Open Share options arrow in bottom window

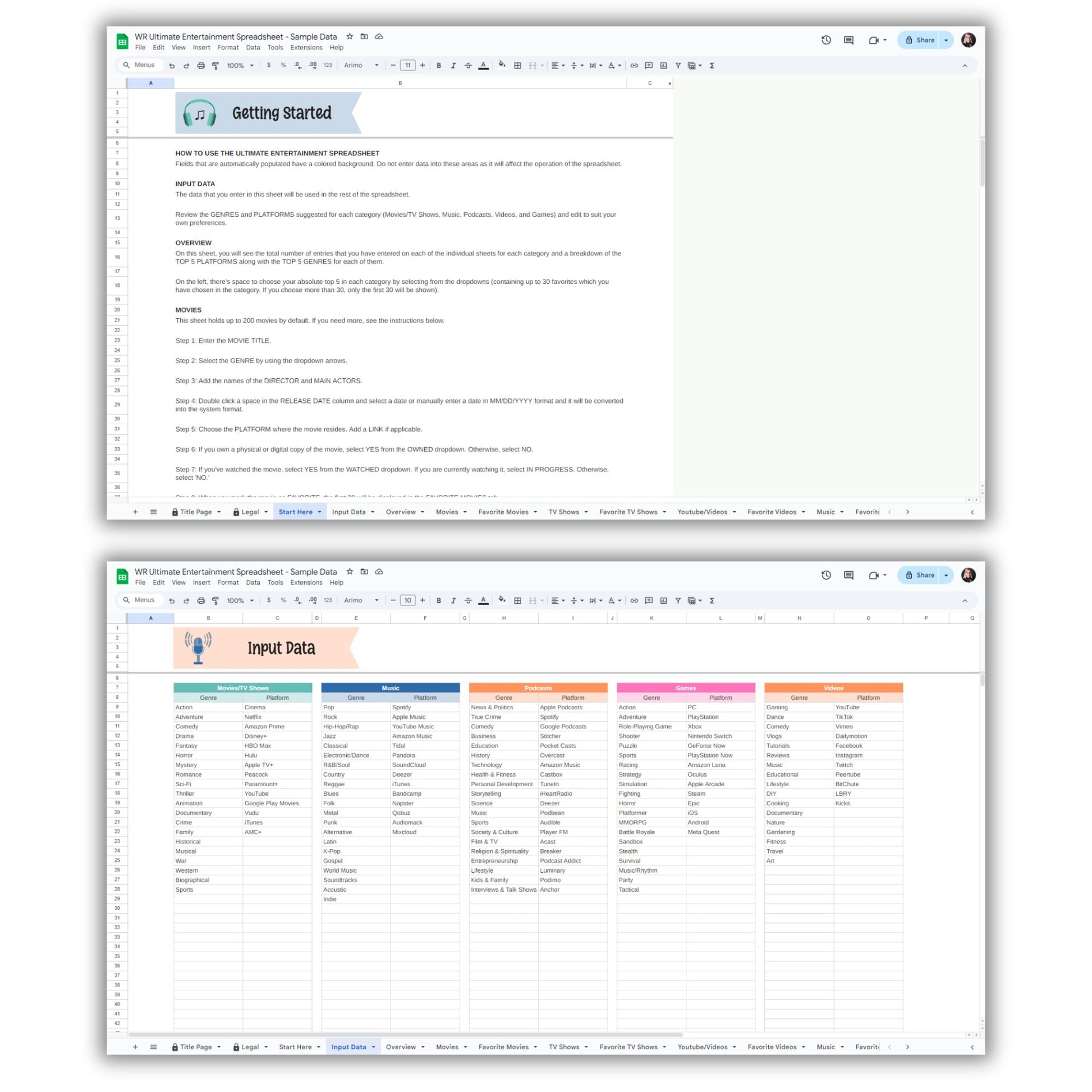coord(946,575)
